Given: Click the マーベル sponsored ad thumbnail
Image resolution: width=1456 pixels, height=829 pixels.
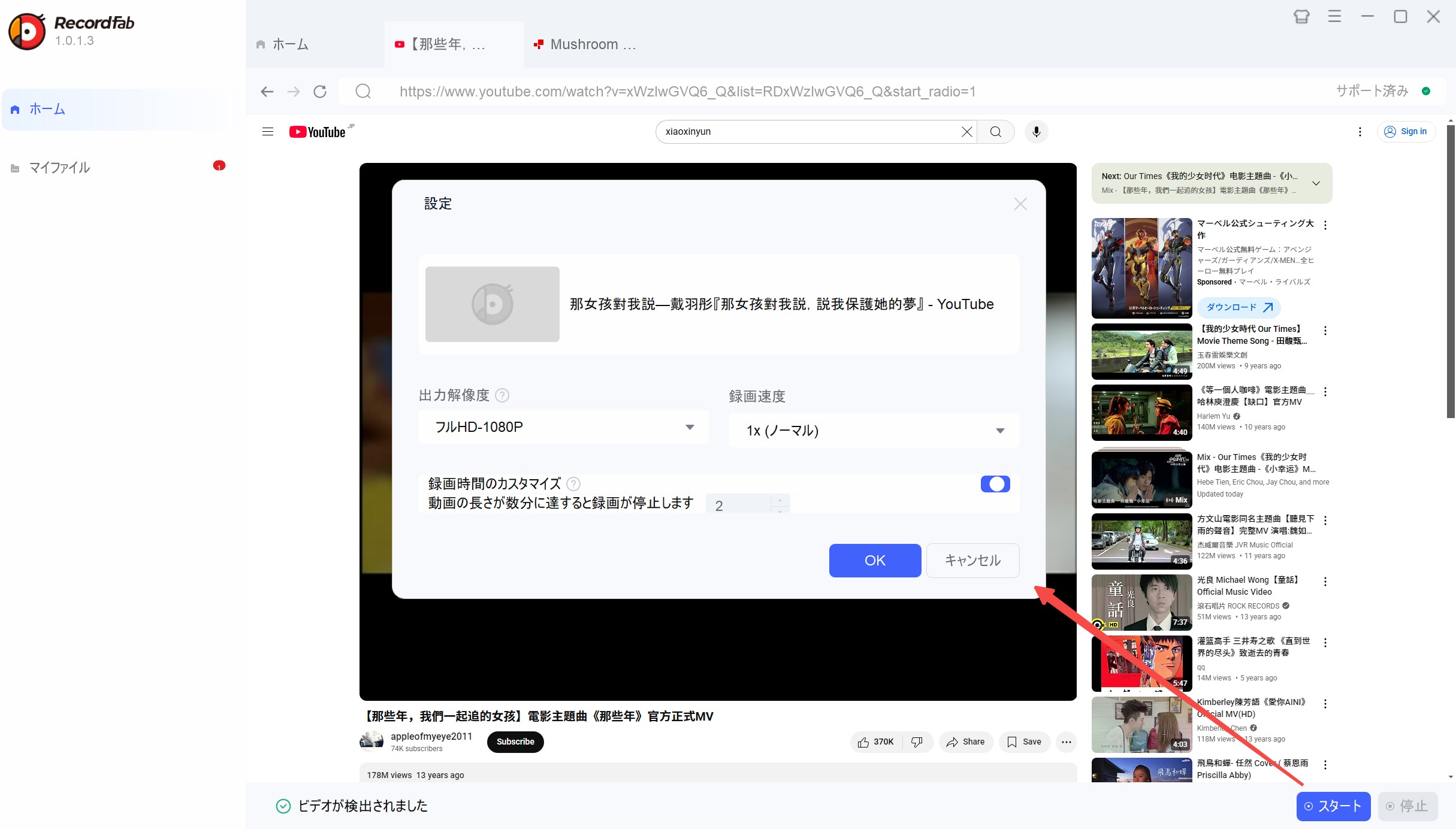Looking at the screenshot, I should point(1141,268).
